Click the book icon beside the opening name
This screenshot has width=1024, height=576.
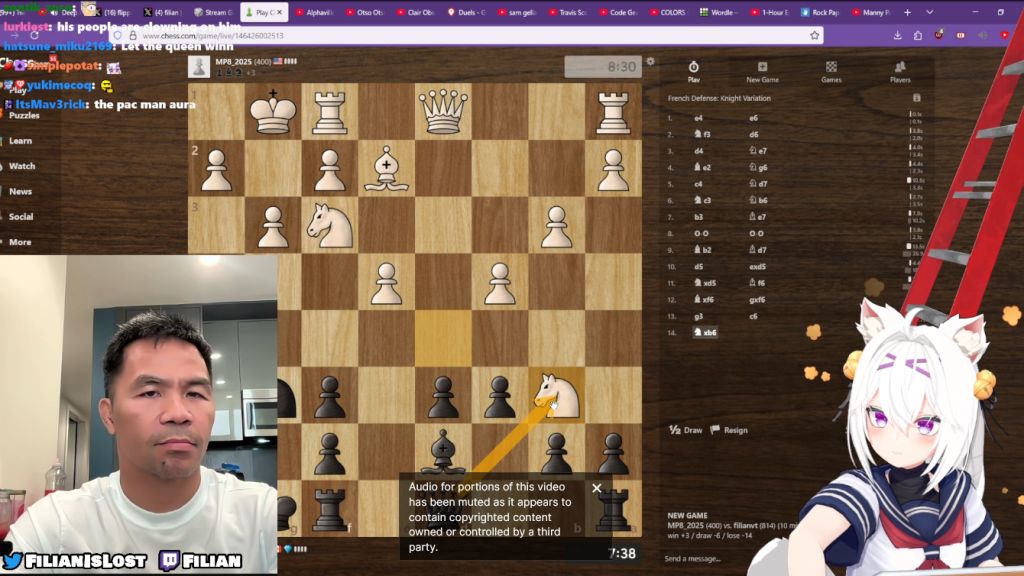(x=916, y=98)
